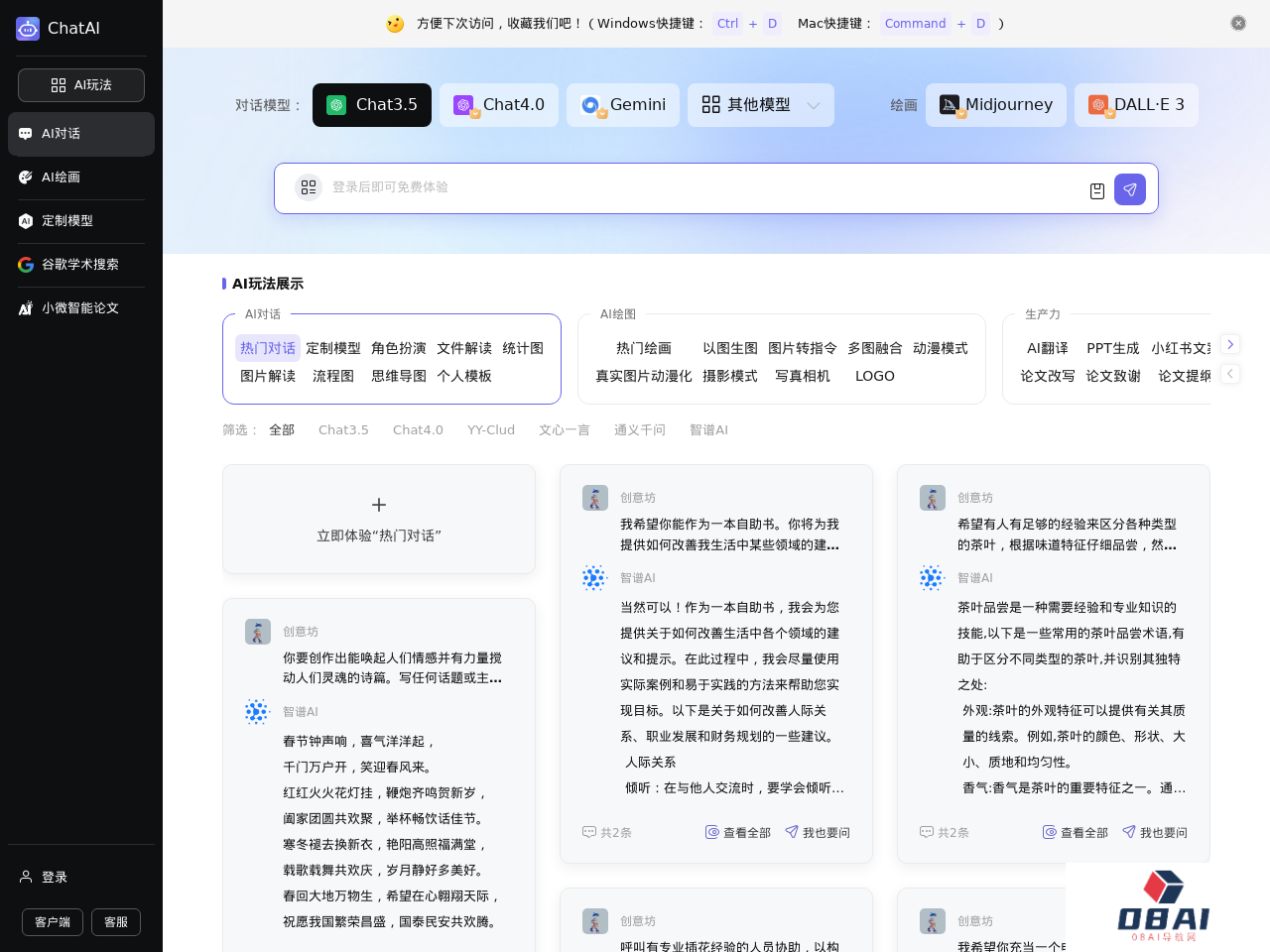
Task: Click the 客户端 button
Action: (53, 922)
